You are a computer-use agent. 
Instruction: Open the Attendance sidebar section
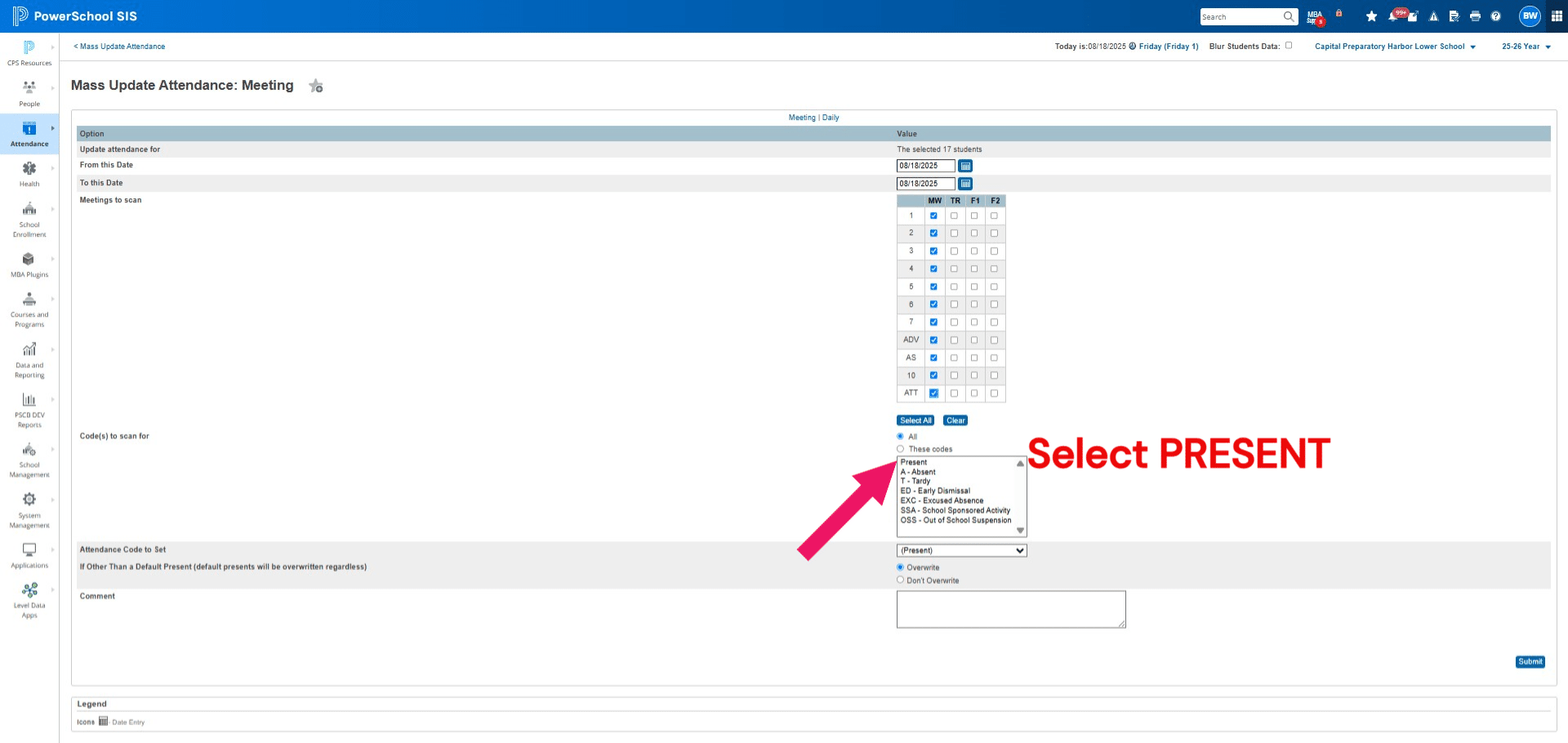point(29,134)
